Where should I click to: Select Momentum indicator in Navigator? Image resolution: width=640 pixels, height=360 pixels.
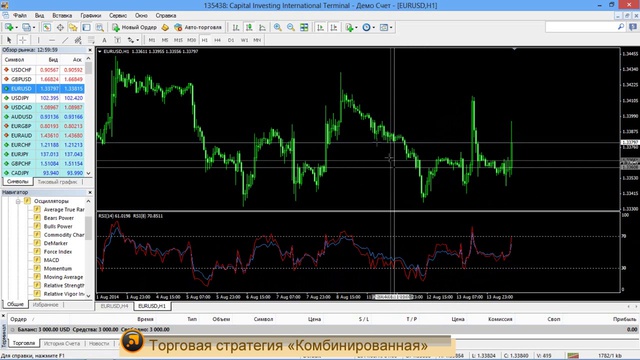point(58,269)
